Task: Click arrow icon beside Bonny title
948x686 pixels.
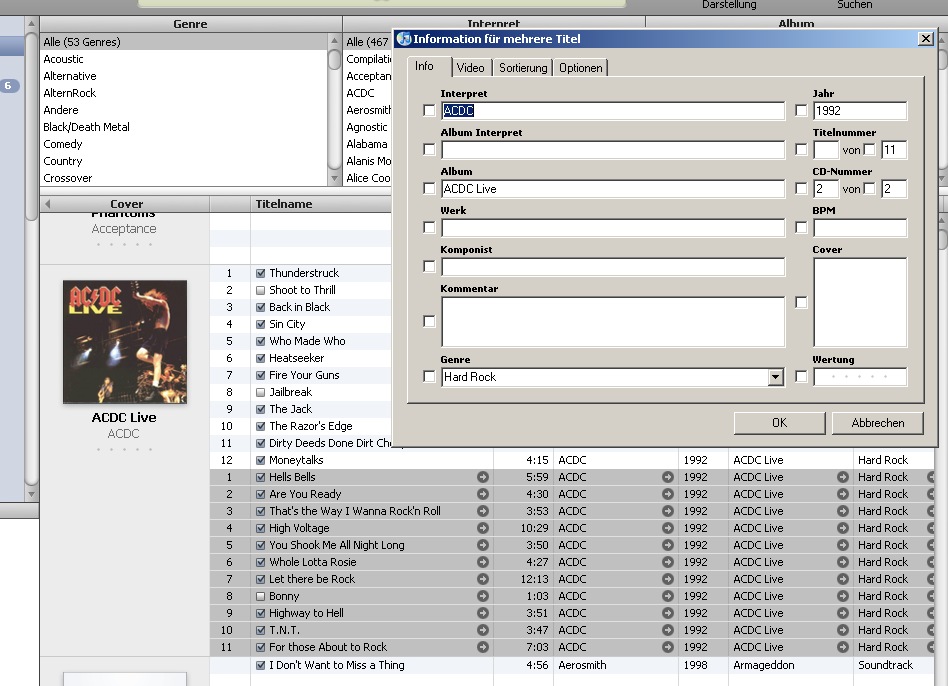Action: click(x=482, y=596)
